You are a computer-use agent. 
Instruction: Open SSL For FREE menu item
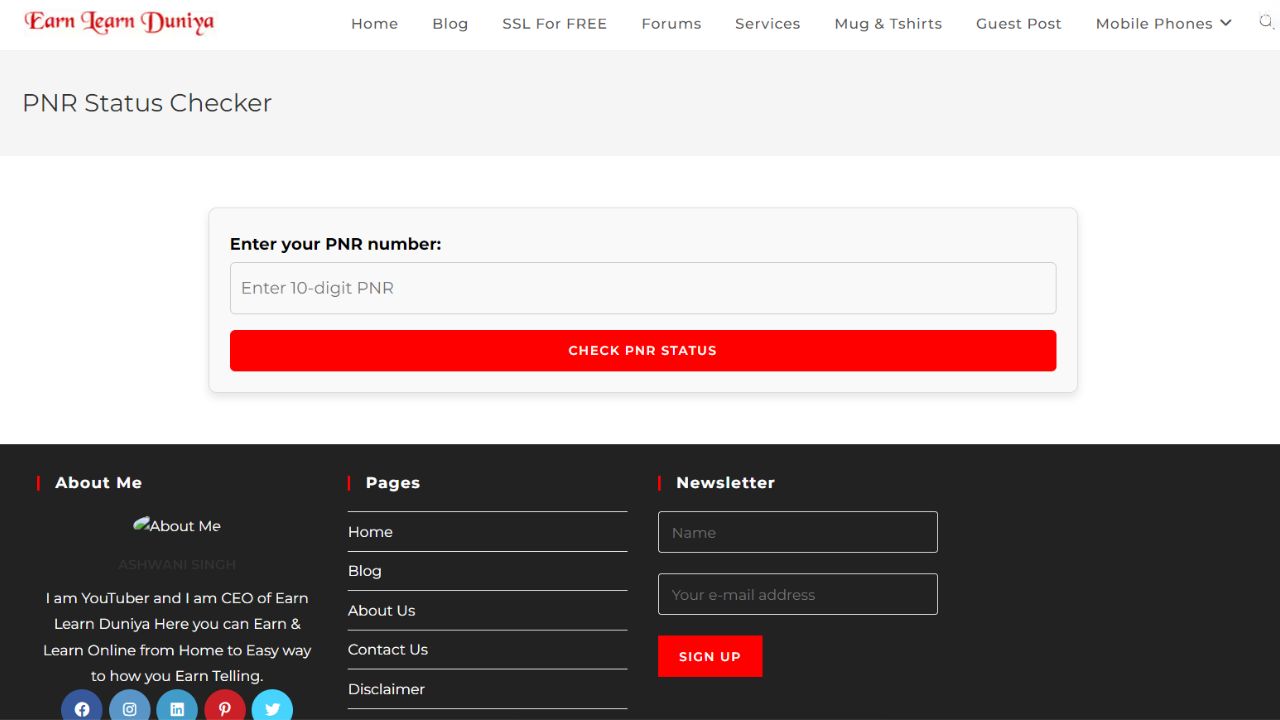point(554,24)
